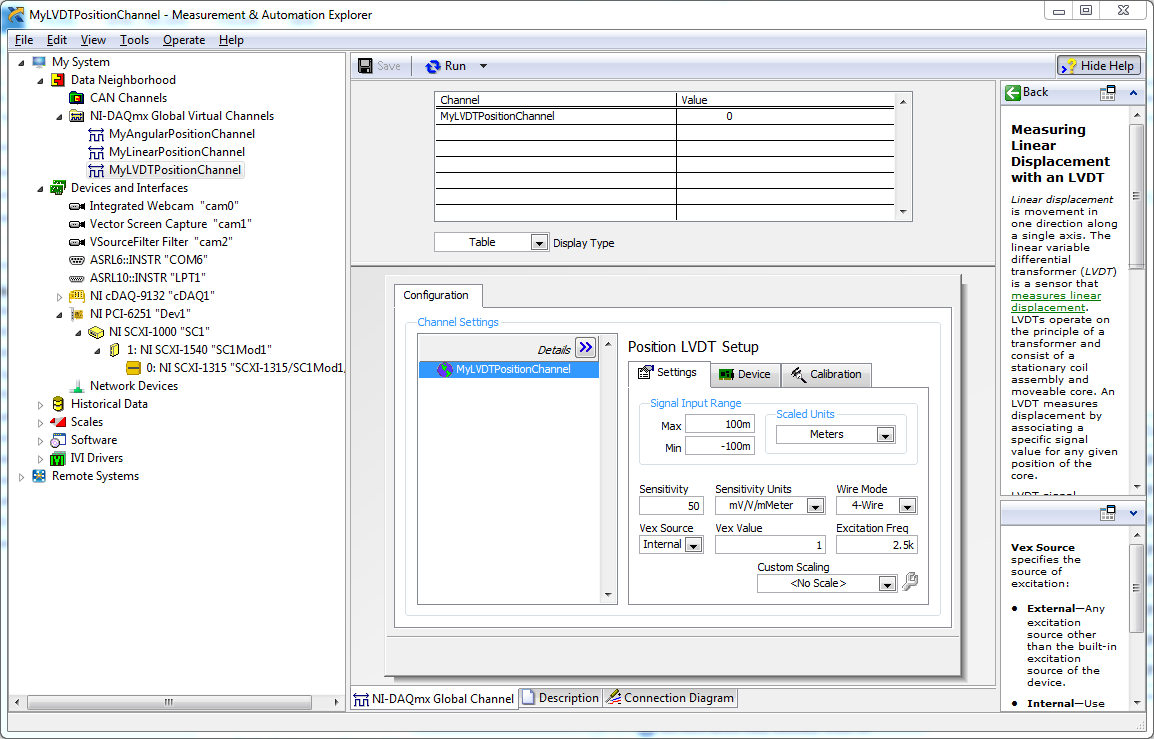Expand the lower help pane chevron
Viewport: 1154px width, 739px height.
(x=1133, y=514)
